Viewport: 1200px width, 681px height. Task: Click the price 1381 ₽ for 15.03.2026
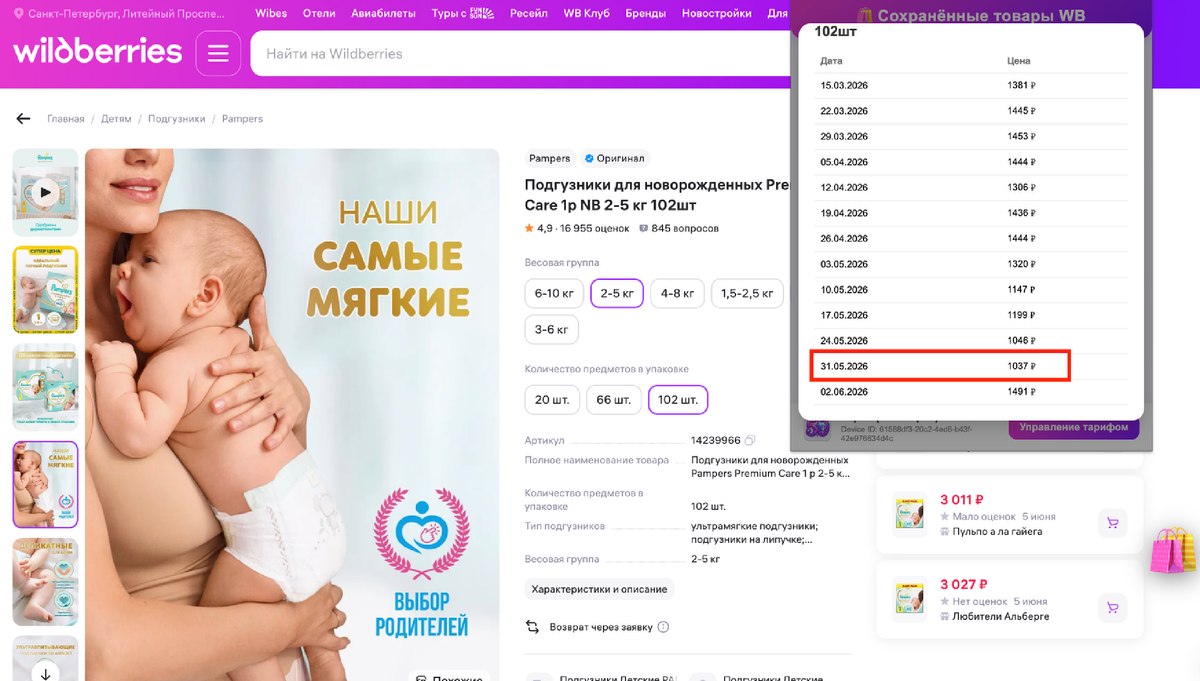pos(1021,86)
